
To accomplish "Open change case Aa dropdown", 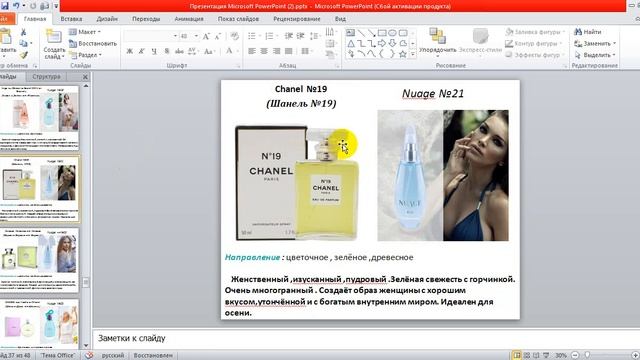I will (x=209, y=51).
